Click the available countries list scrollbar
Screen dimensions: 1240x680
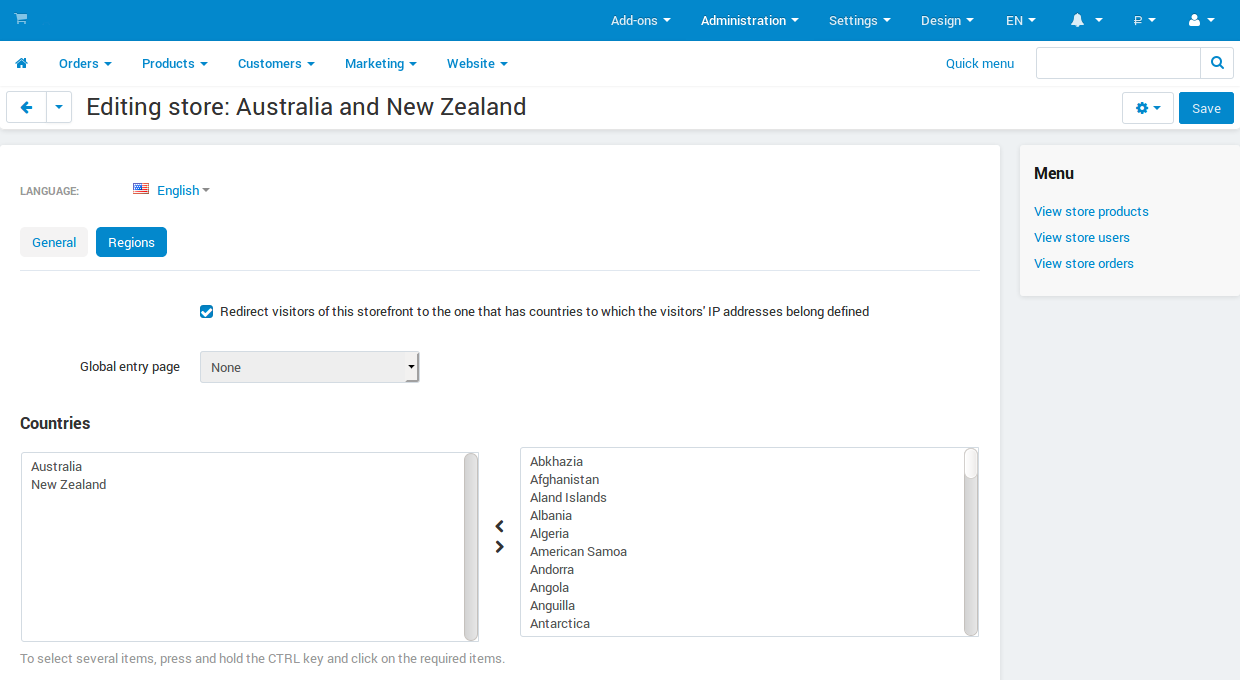971,541
